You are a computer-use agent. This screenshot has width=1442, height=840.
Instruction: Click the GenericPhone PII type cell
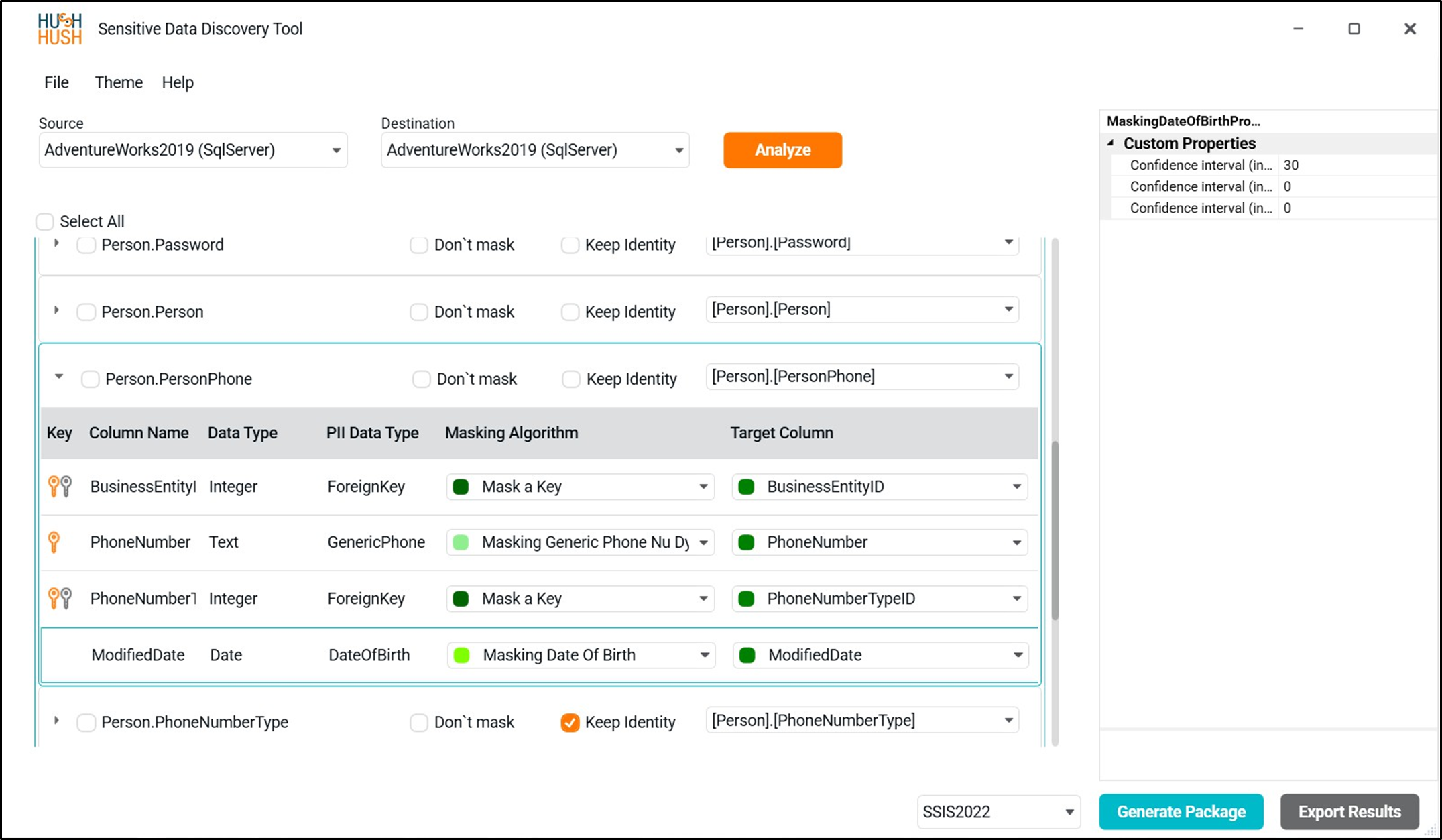[376, 542]
